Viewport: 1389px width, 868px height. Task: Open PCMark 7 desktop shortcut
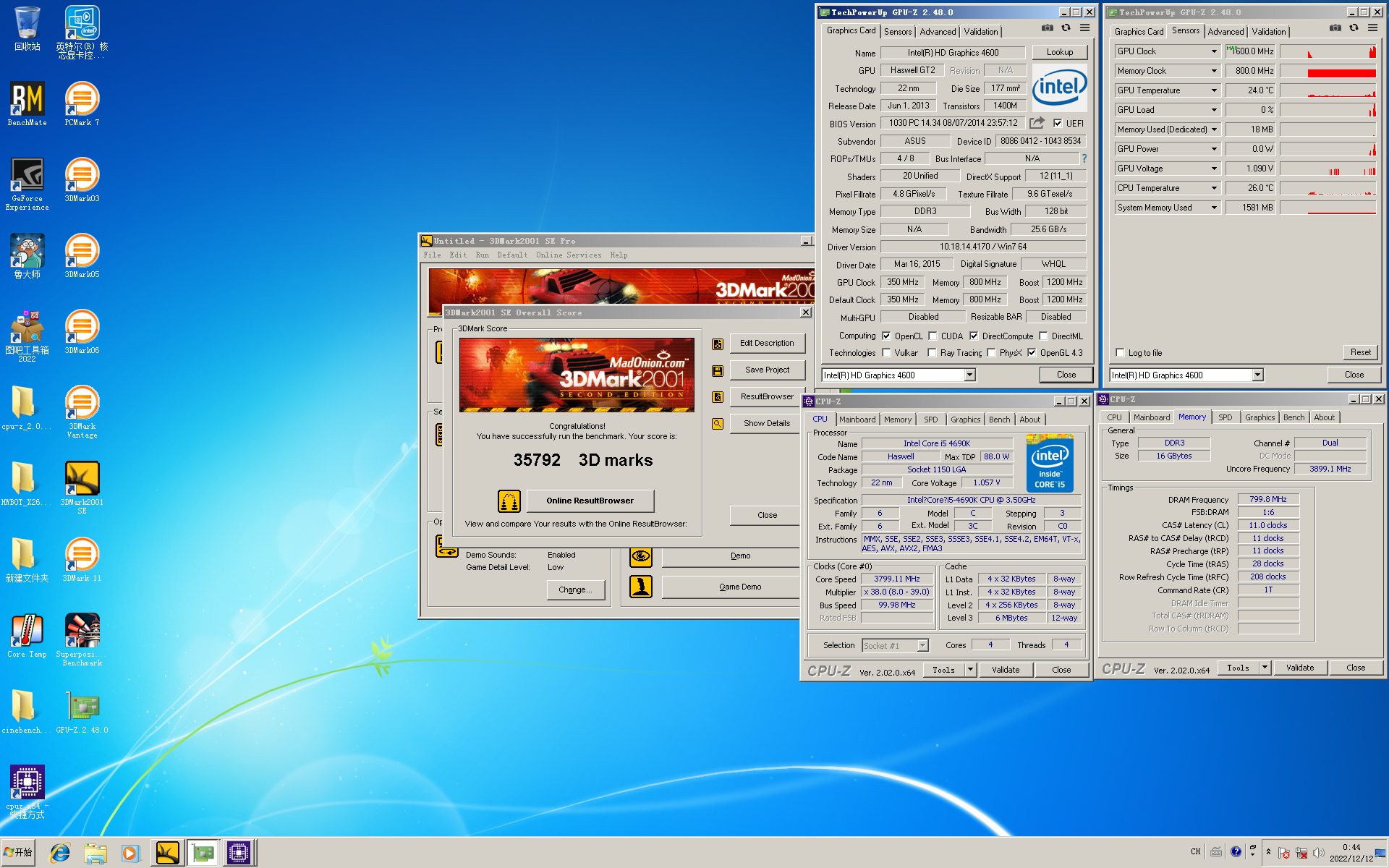[x=82, y=103]
